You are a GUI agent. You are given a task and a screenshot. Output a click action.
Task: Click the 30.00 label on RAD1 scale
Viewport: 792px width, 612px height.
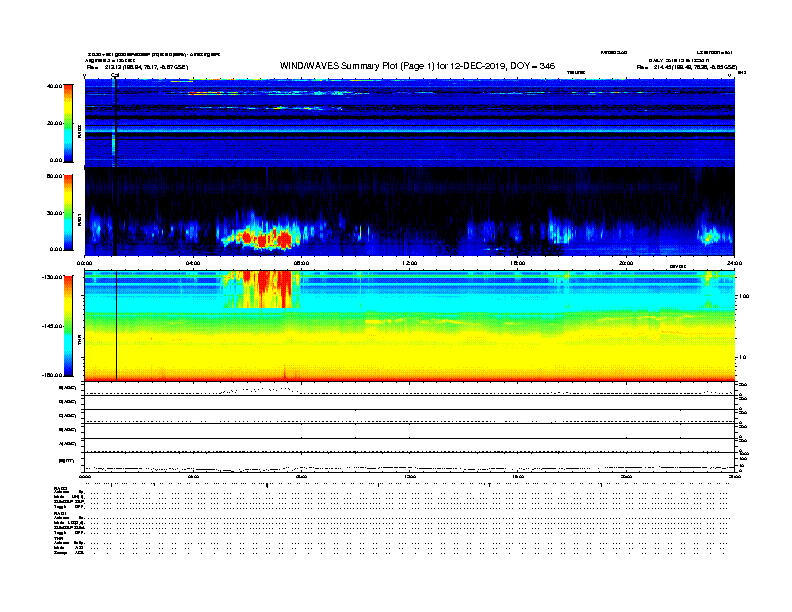54,213
